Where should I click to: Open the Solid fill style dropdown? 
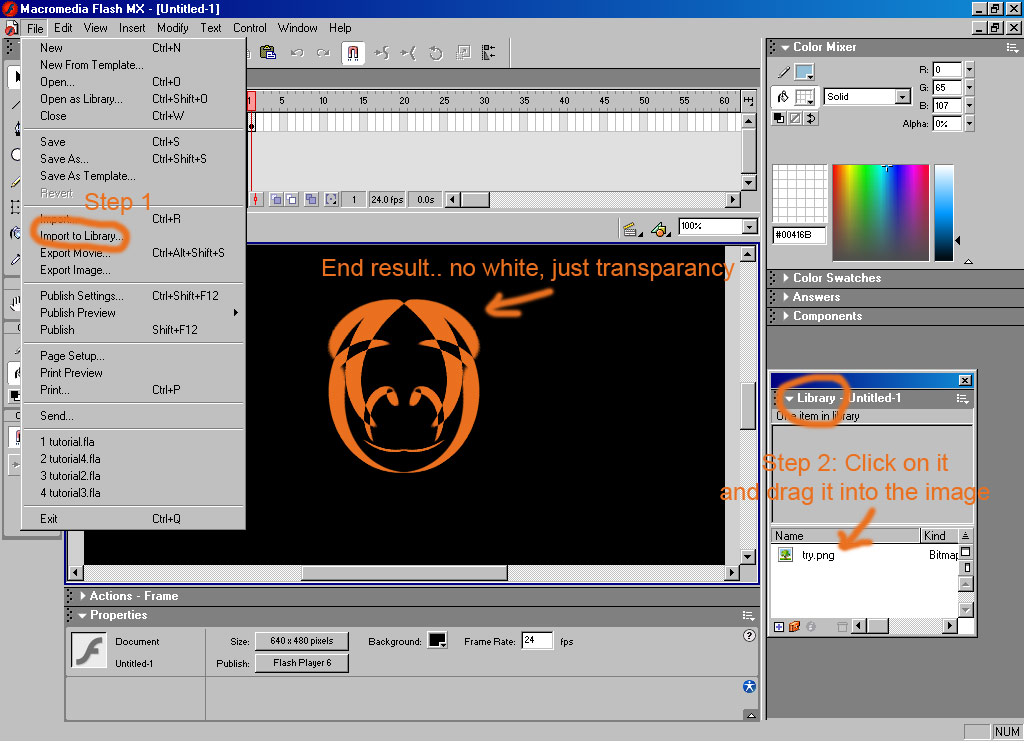click(x=903, y=97)
